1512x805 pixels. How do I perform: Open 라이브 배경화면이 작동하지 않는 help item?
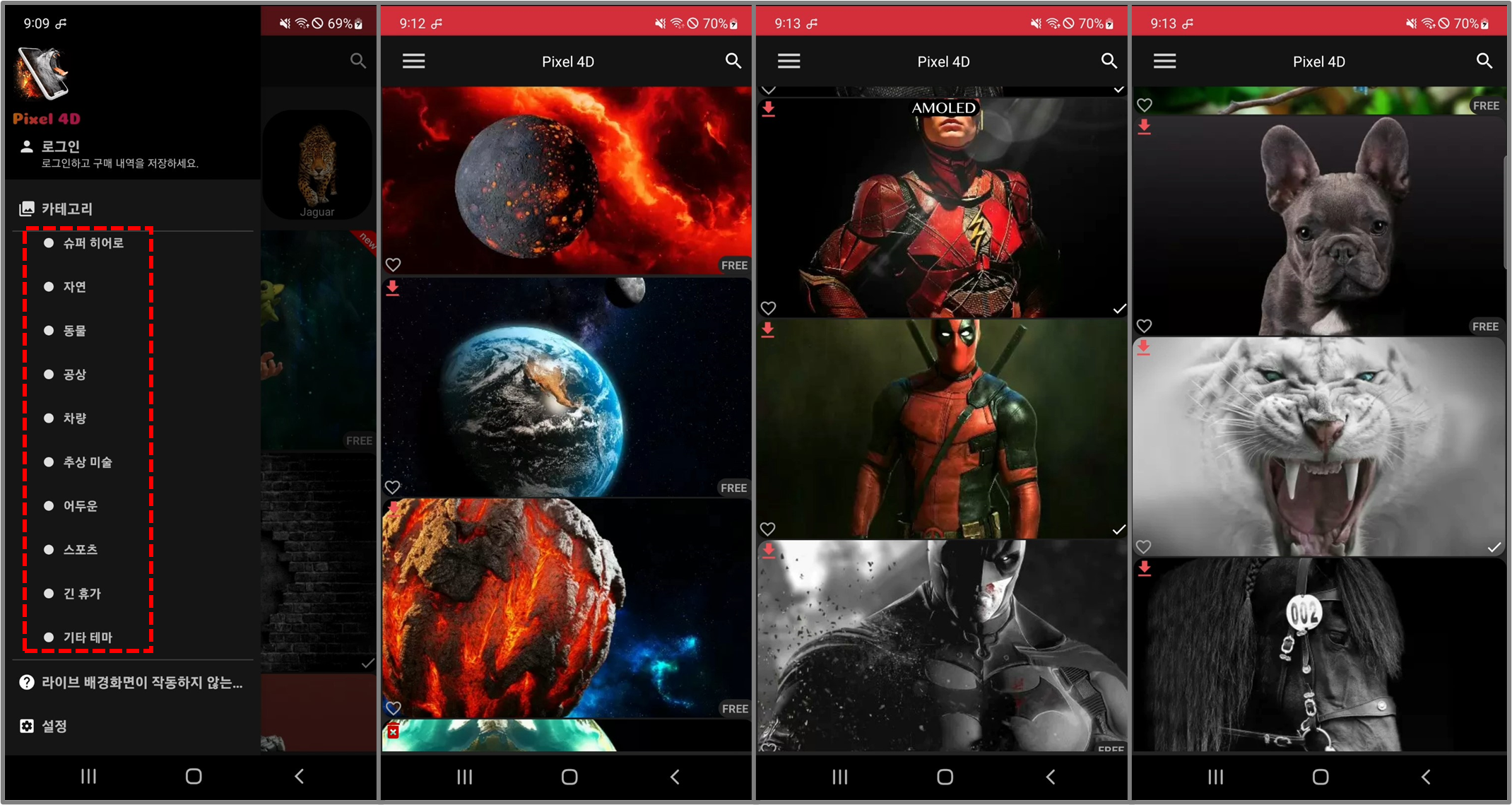pos(131,683)
